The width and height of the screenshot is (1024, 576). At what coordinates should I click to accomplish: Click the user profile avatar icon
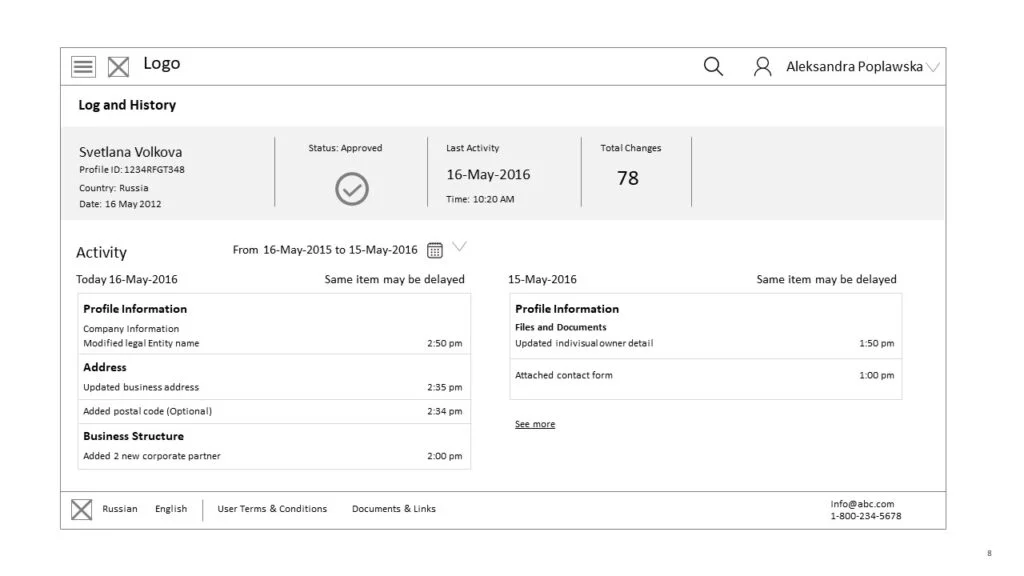762,66
